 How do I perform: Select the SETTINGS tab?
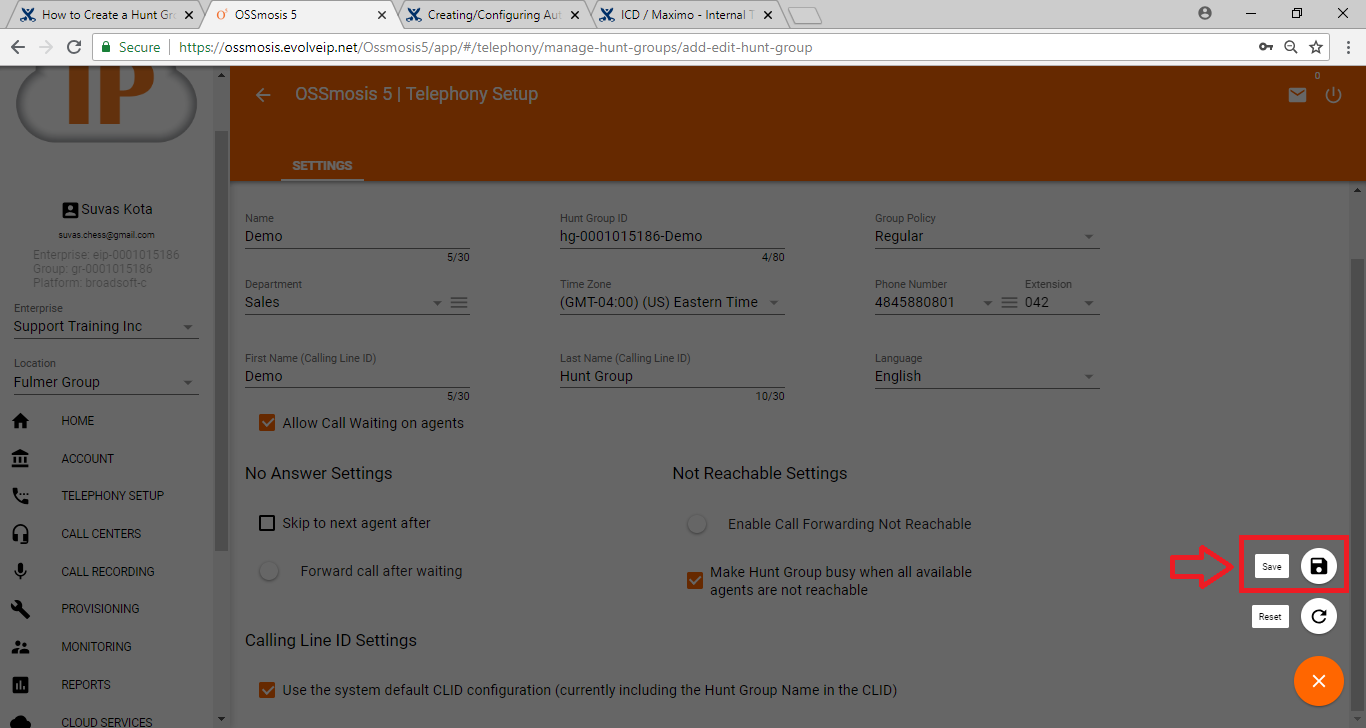coord(322,166)
